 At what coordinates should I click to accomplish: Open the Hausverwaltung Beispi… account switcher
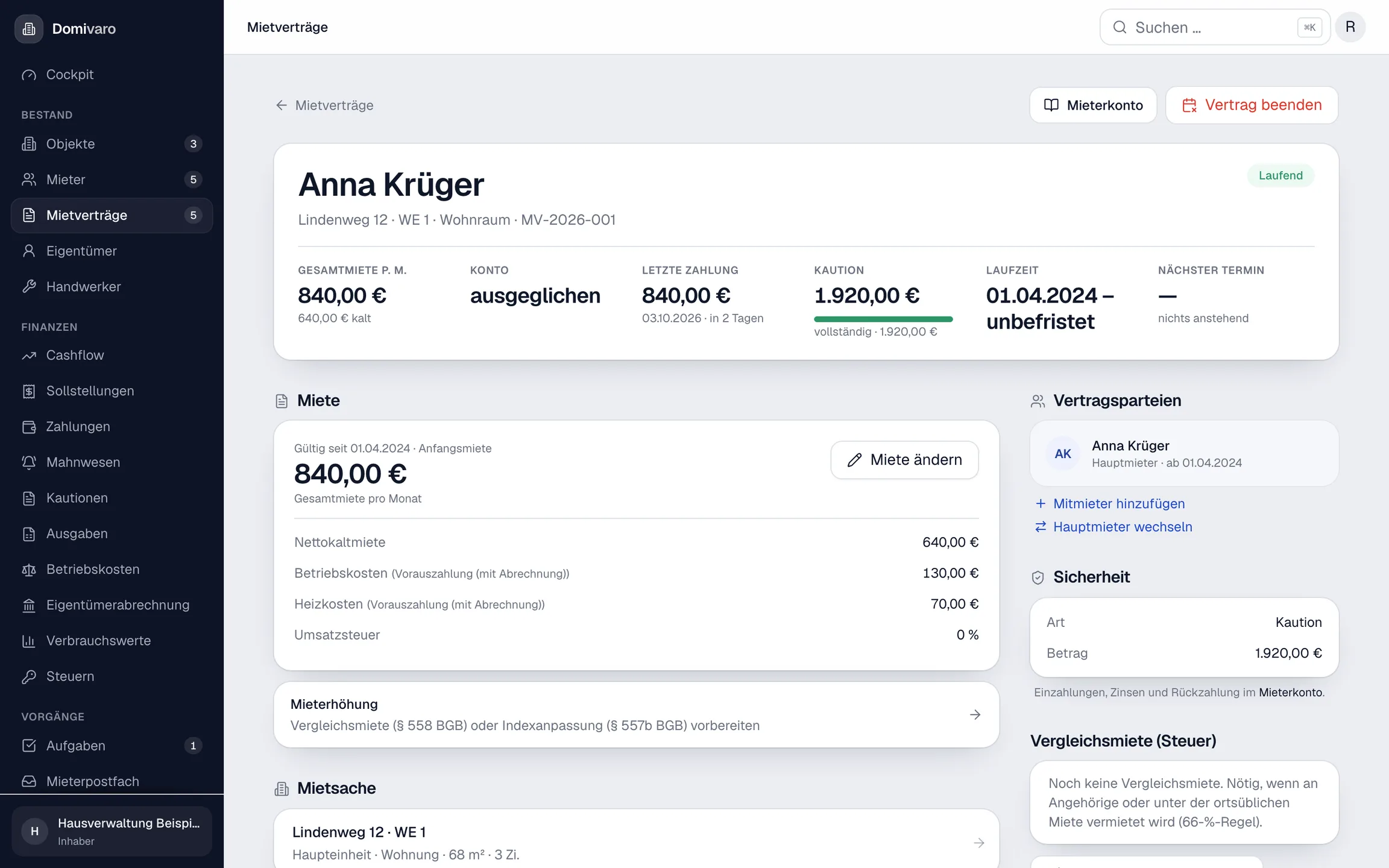click(112, 831)
